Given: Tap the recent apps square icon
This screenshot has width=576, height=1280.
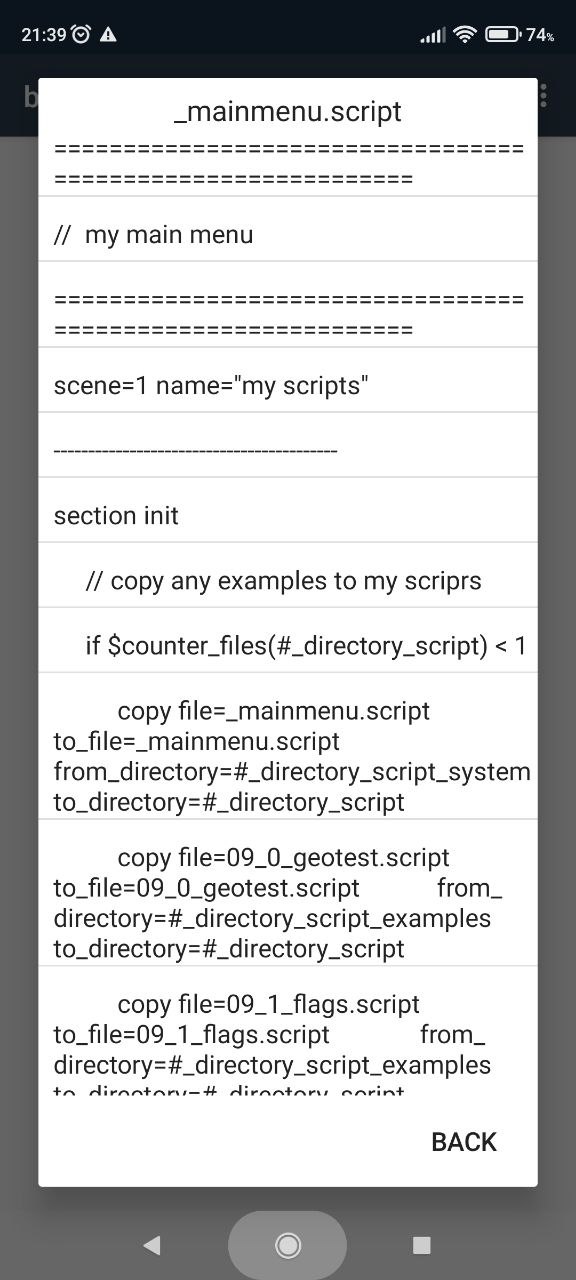Looking at the screenshot, I should point(422,1245).
